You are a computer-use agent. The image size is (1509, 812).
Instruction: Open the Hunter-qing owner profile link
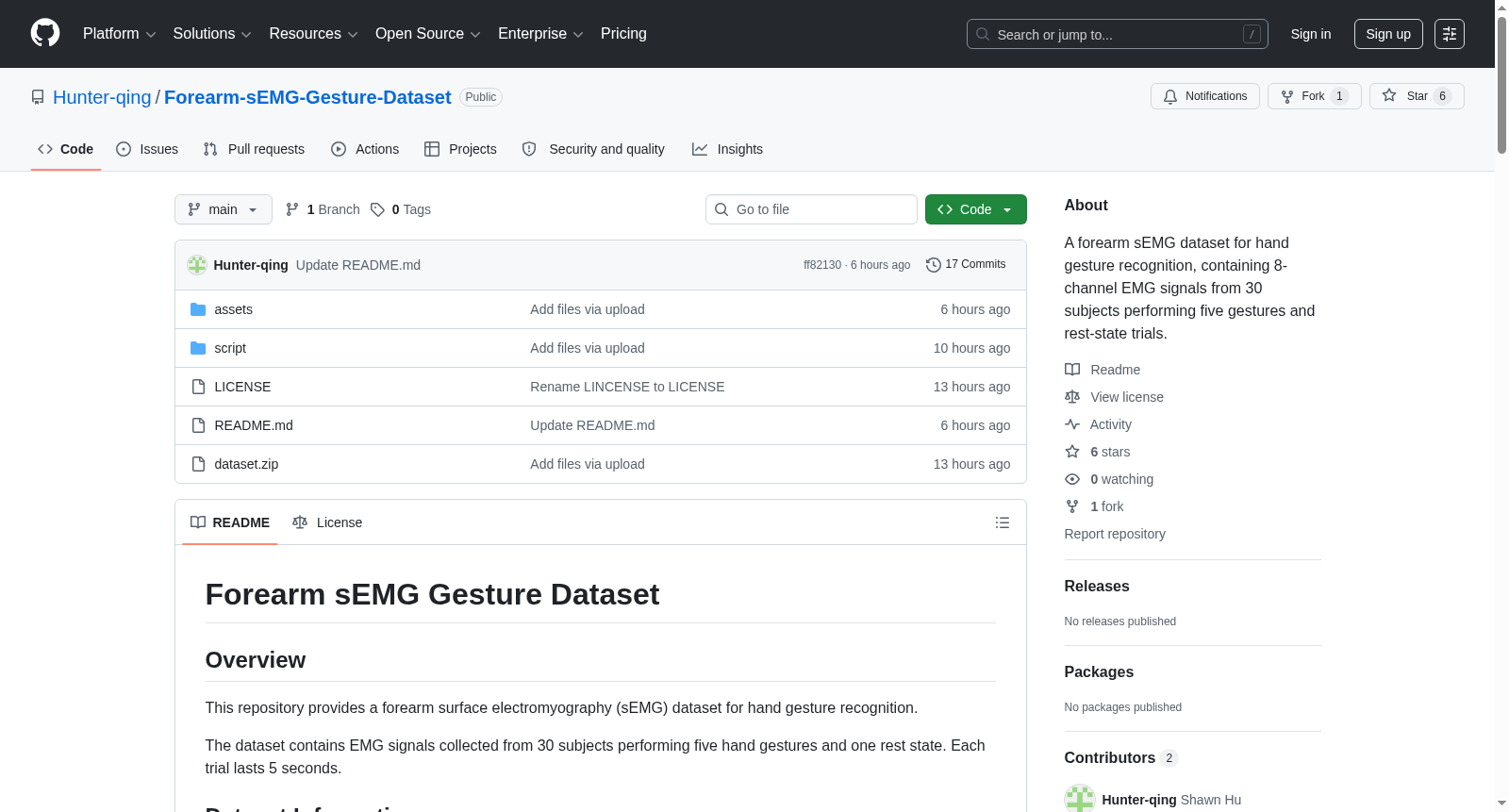click(x=102, y=97)
